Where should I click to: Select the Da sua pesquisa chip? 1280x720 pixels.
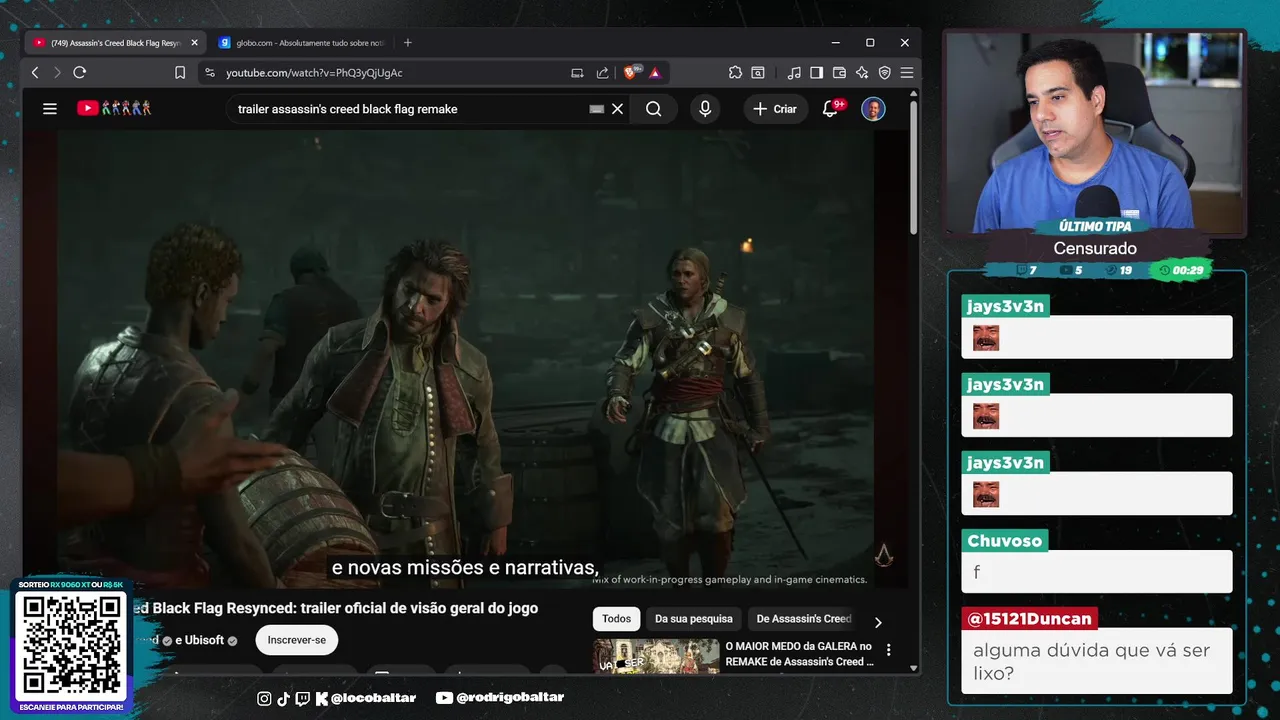[694, 619]
